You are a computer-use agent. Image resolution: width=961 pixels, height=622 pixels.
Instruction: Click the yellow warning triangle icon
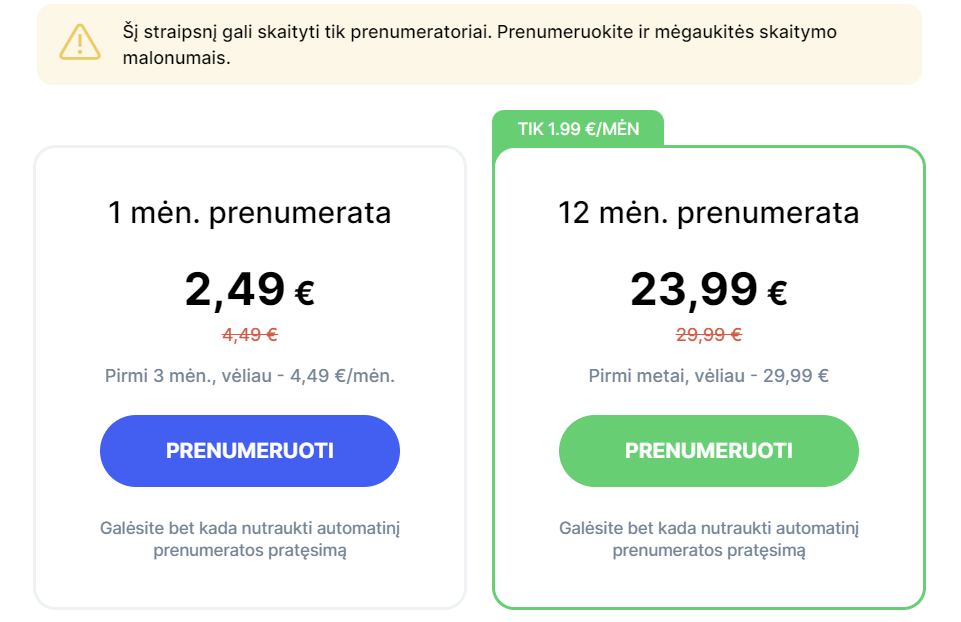coord(80,42)
